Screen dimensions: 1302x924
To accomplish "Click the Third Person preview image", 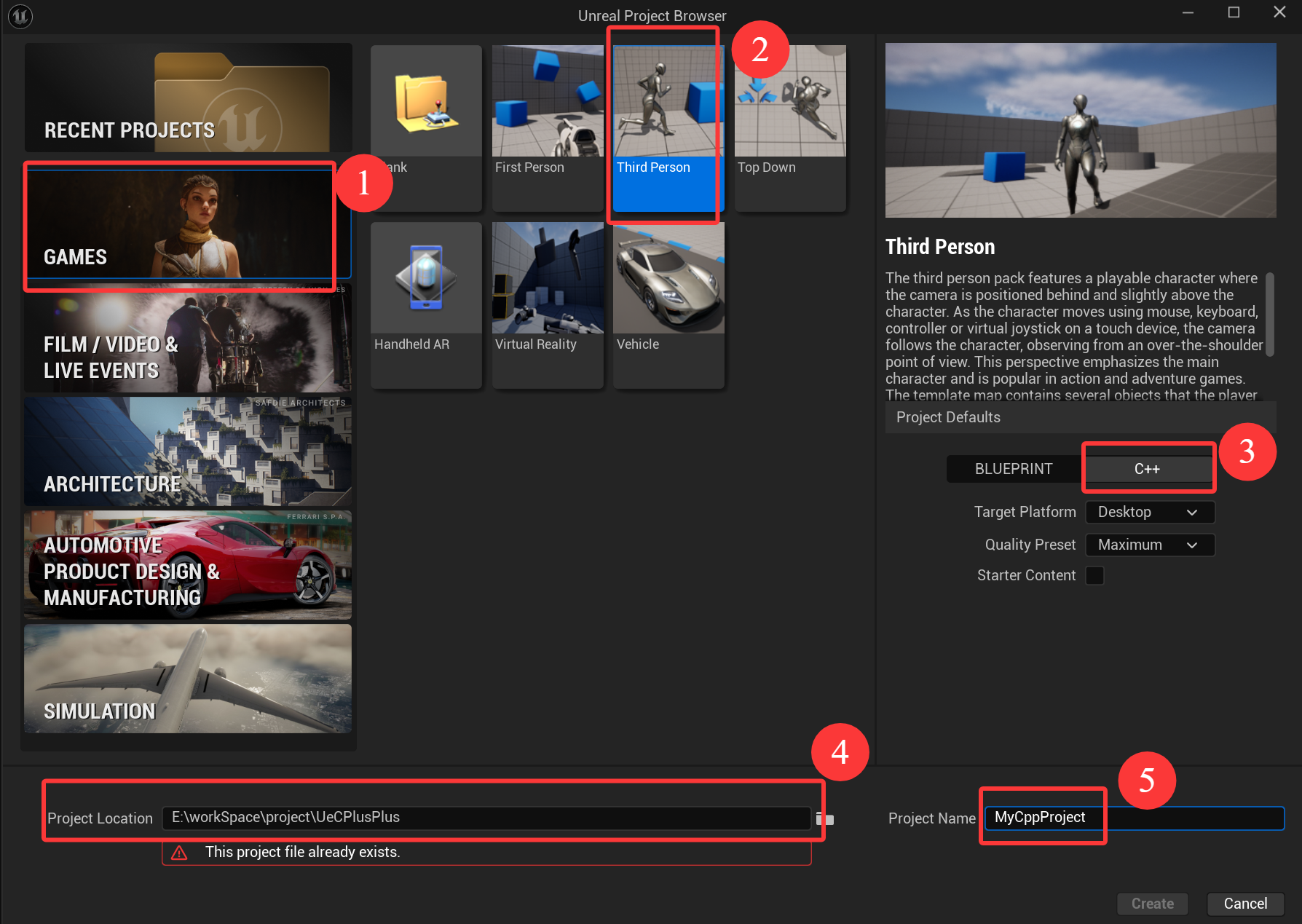I will pos(1081,130).
